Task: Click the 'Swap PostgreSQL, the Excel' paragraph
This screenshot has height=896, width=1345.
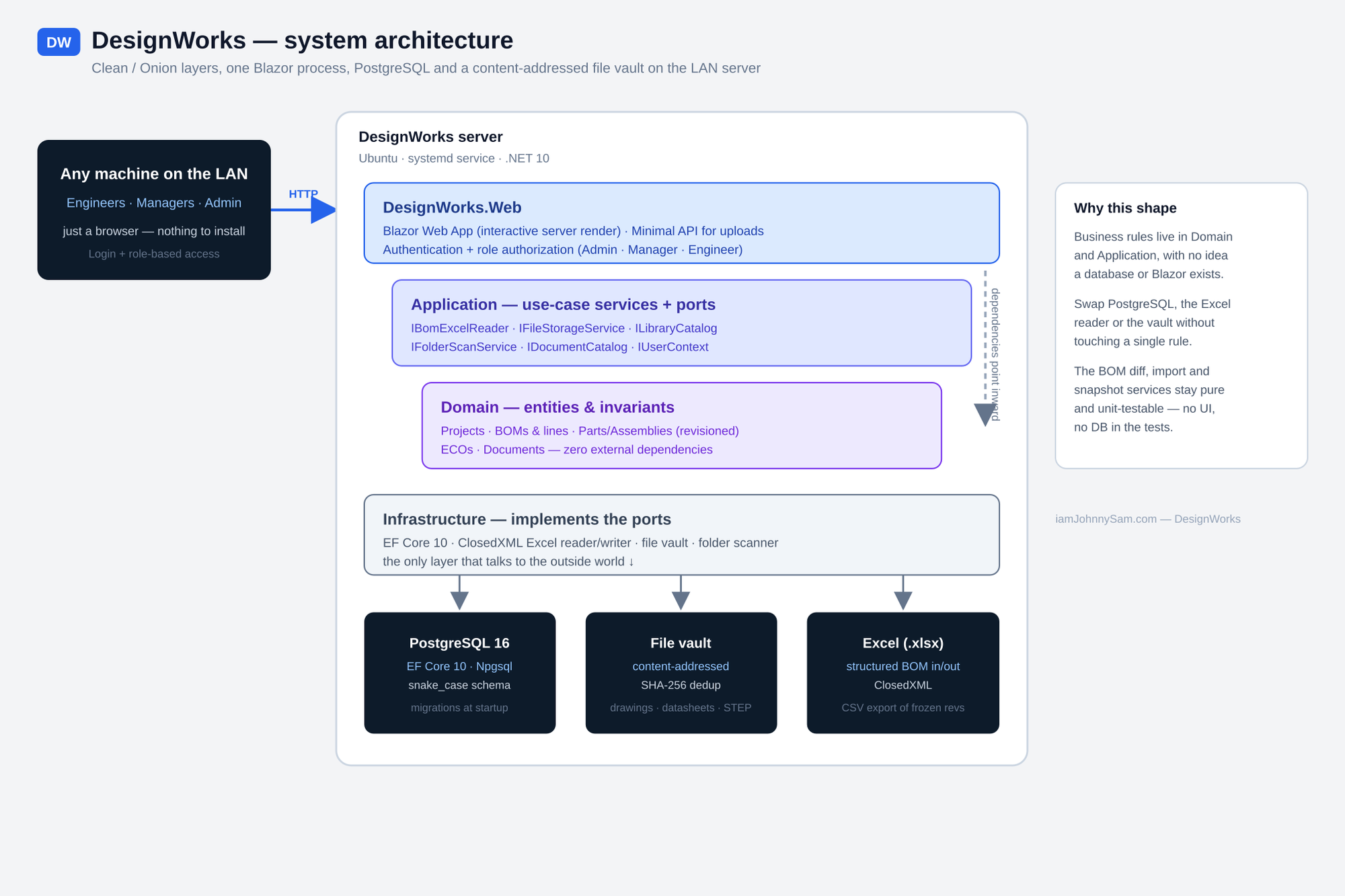Action: click(x=1152, y=322)
